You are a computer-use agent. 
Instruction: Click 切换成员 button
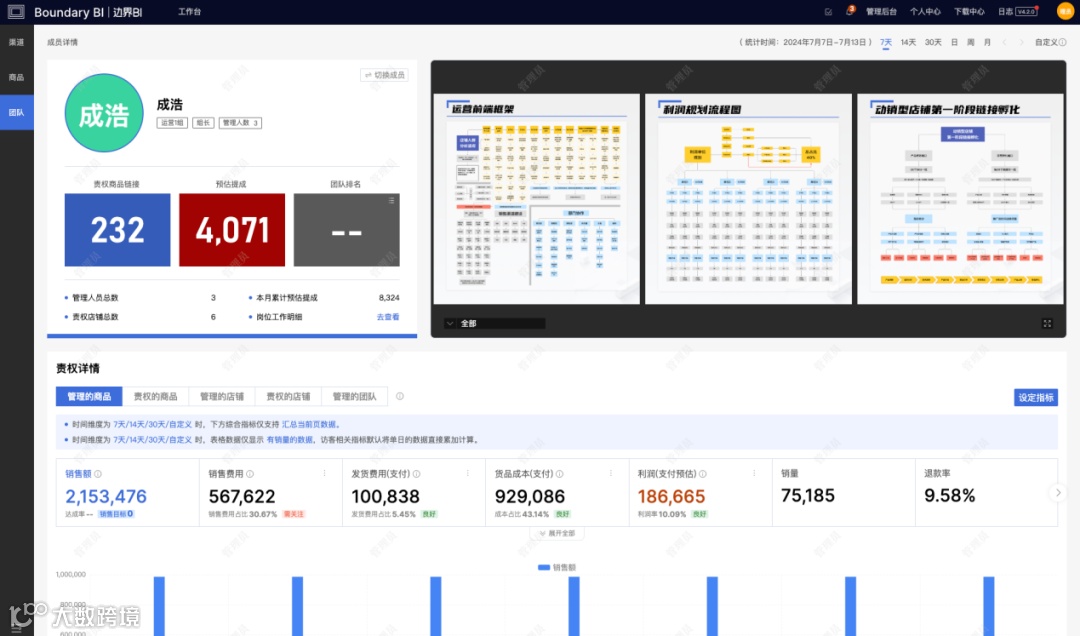click(384, 74)
